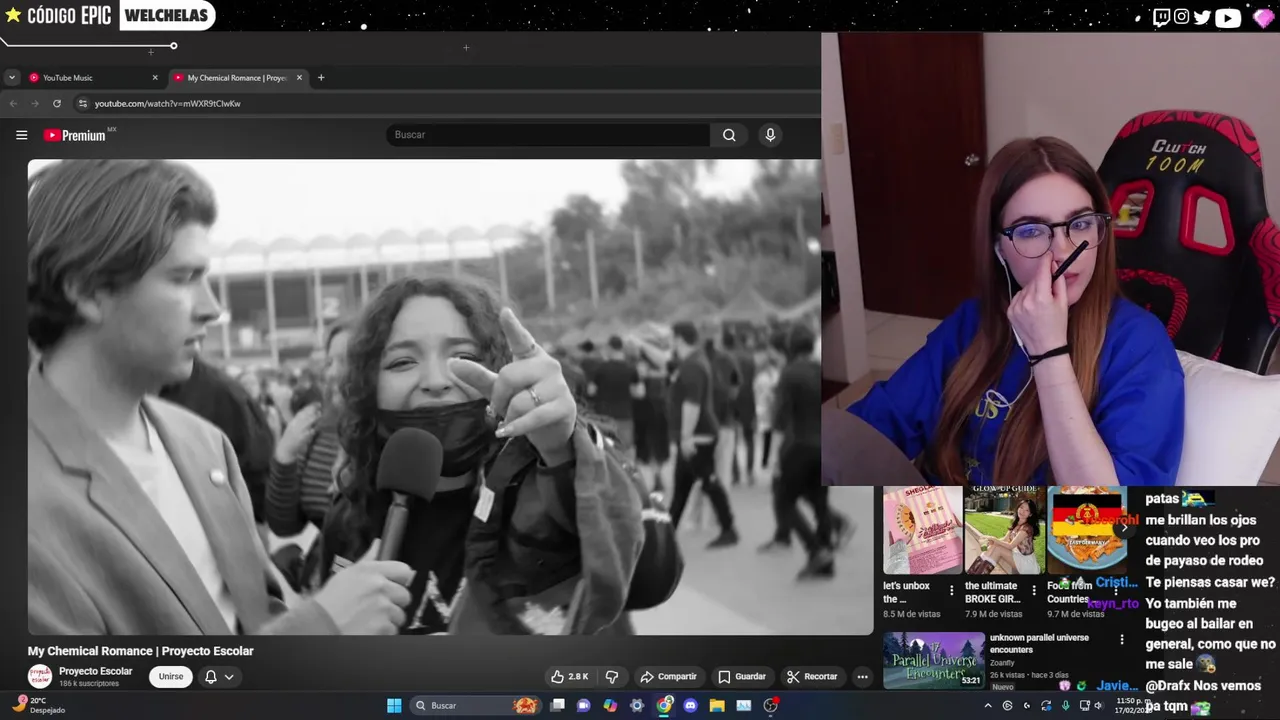This screenshot has width=1280, height=720.
Task: Click the taskbar Buscar search box
Action: click(476, 706)
